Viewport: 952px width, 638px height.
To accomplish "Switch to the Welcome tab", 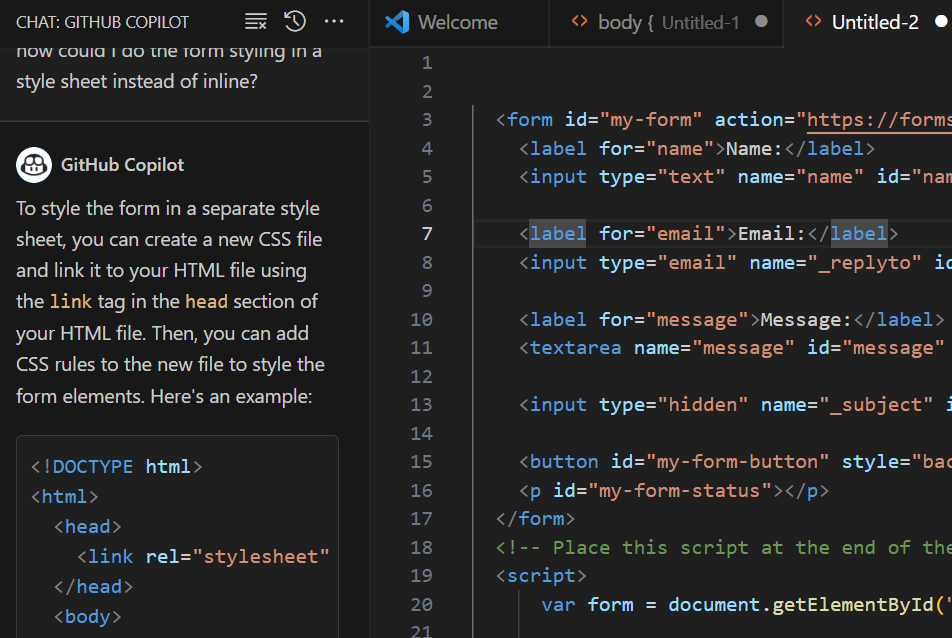I will 458,22.
